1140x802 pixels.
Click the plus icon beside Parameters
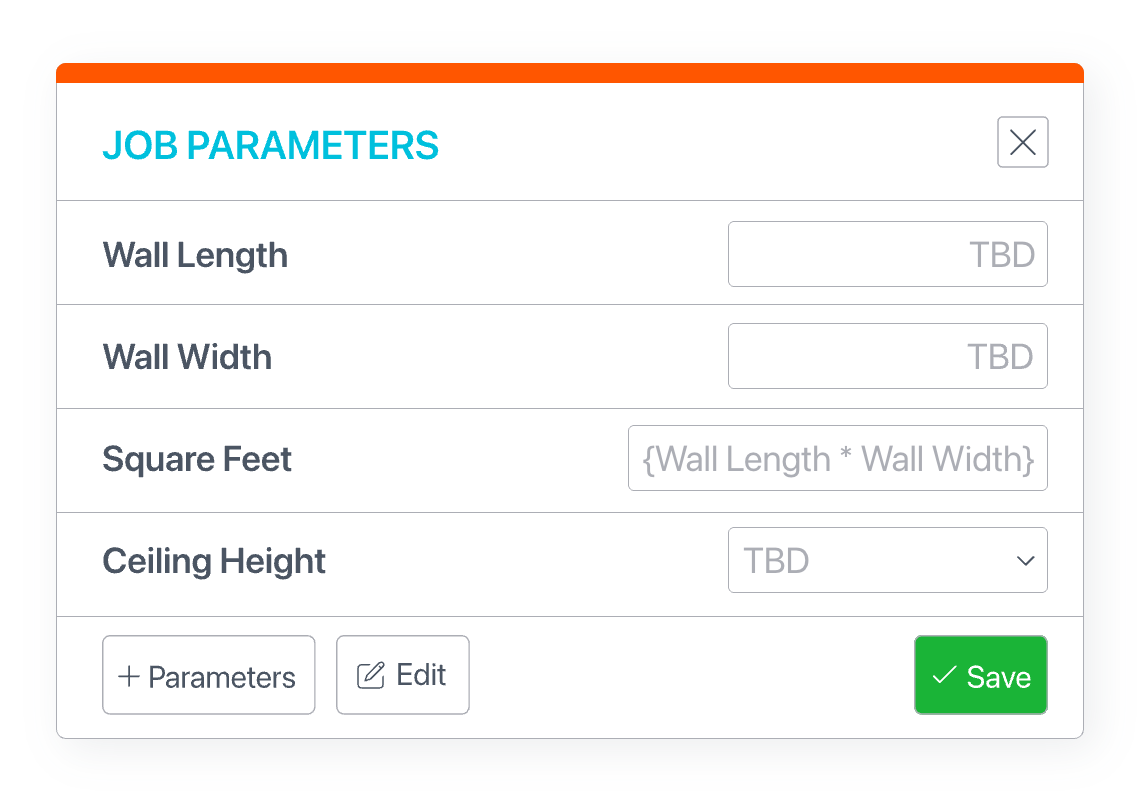[x=128, y=677]
